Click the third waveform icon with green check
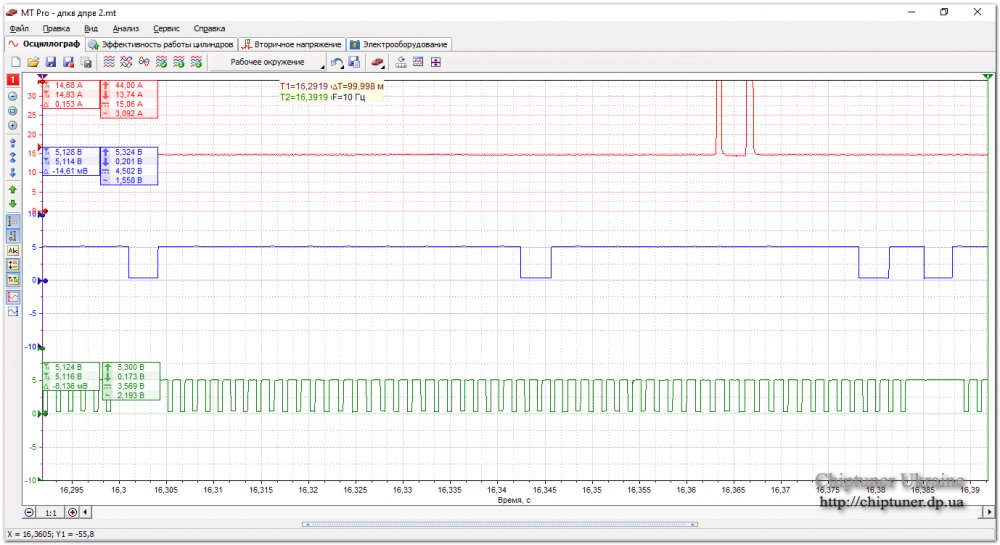The width and height of the screenshot is (1000, 545). coord(196,62)
